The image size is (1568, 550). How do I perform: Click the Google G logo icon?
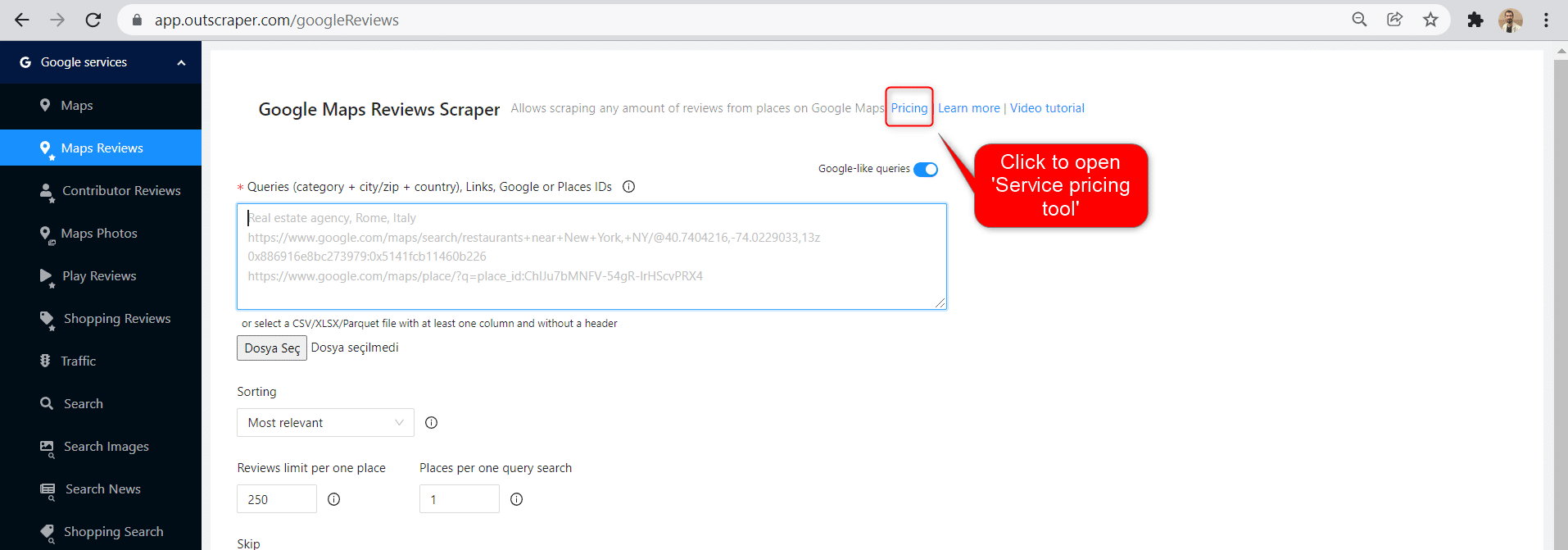[25, 62]
